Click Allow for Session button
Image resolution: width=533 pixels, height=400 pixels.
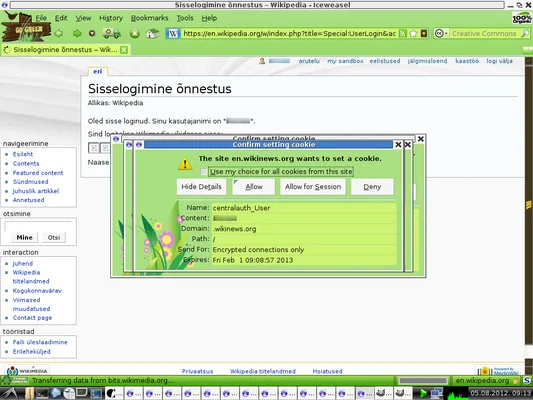tap(313, 187)
